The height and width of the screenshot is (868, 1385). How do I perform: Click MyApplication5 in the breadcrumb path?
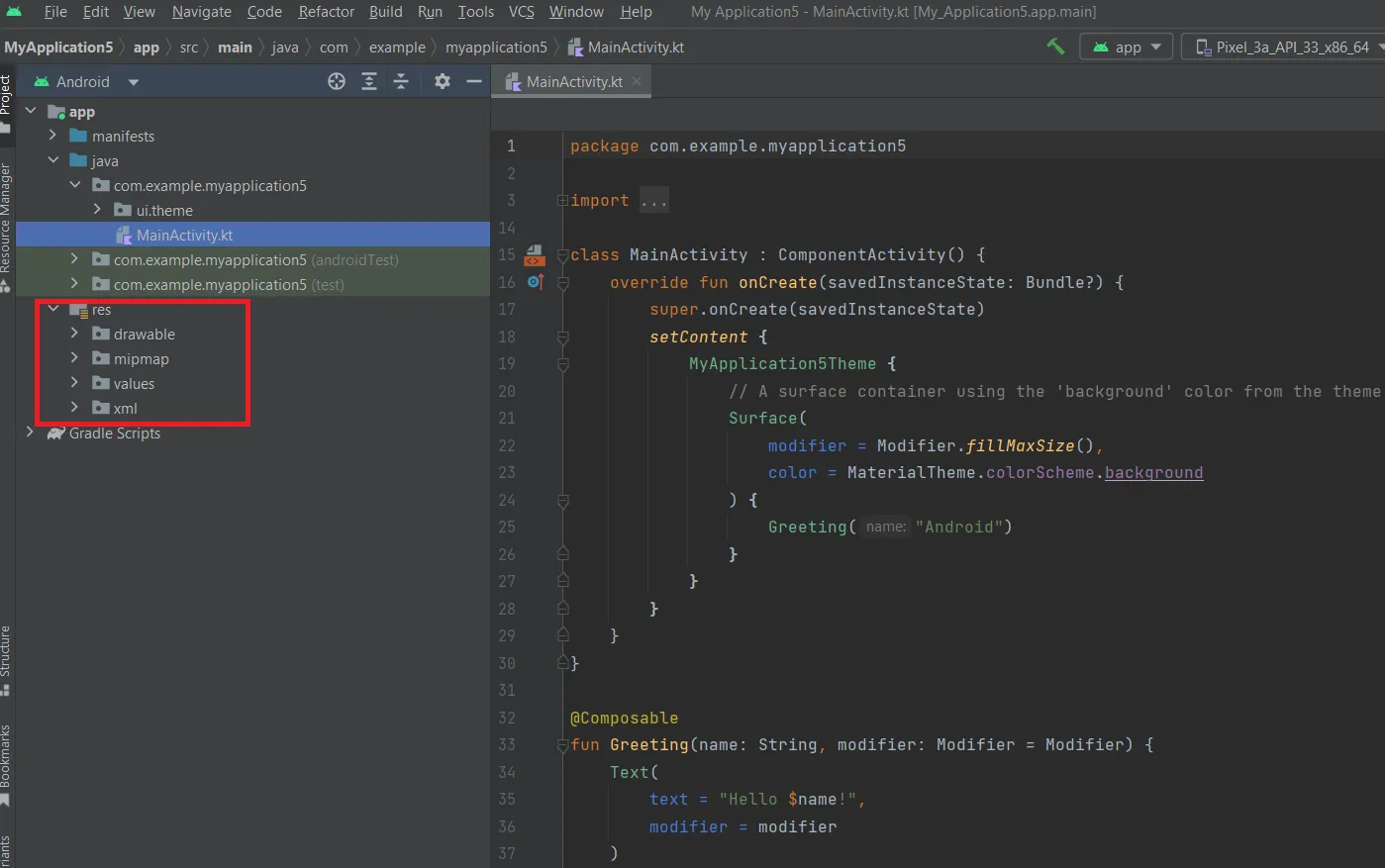(x=58, y=48)
